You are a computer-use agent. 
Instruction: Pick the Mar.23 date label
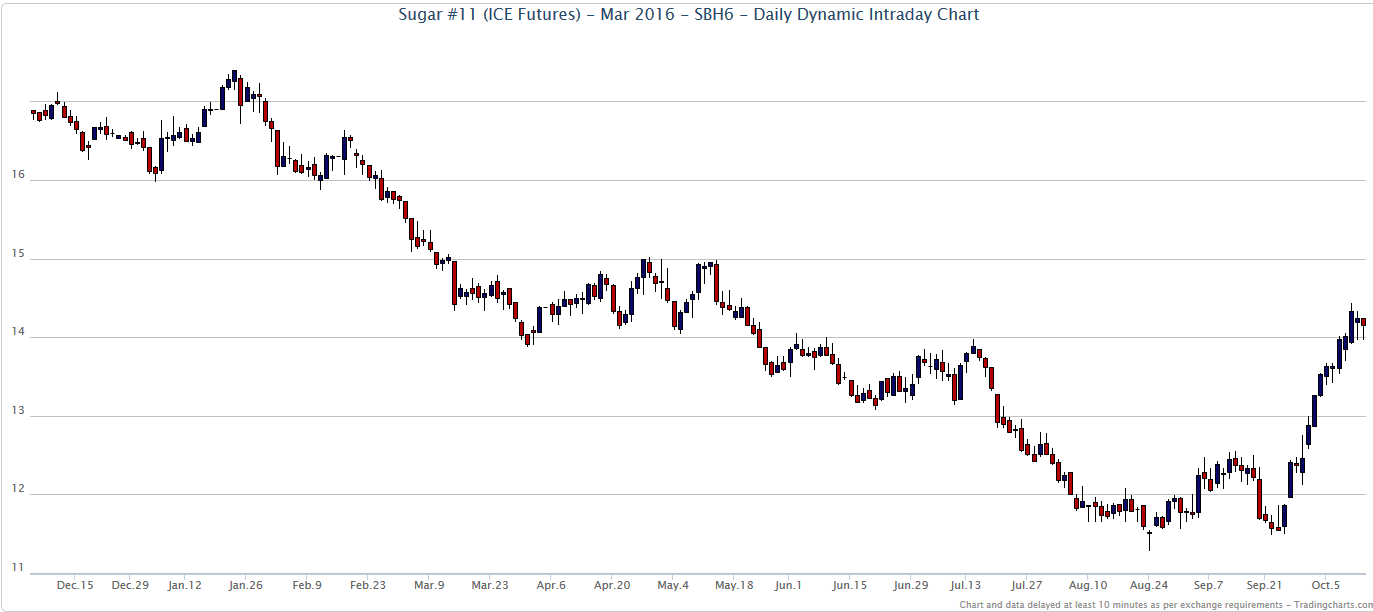[490, 585]
